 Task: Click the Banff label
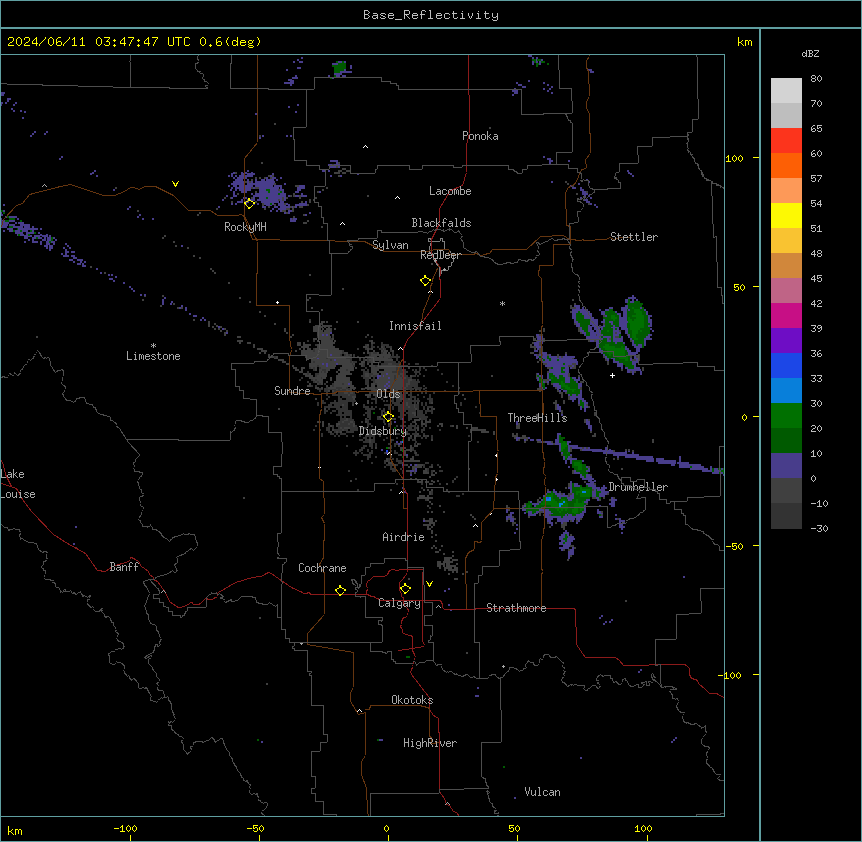pos(124,567)
